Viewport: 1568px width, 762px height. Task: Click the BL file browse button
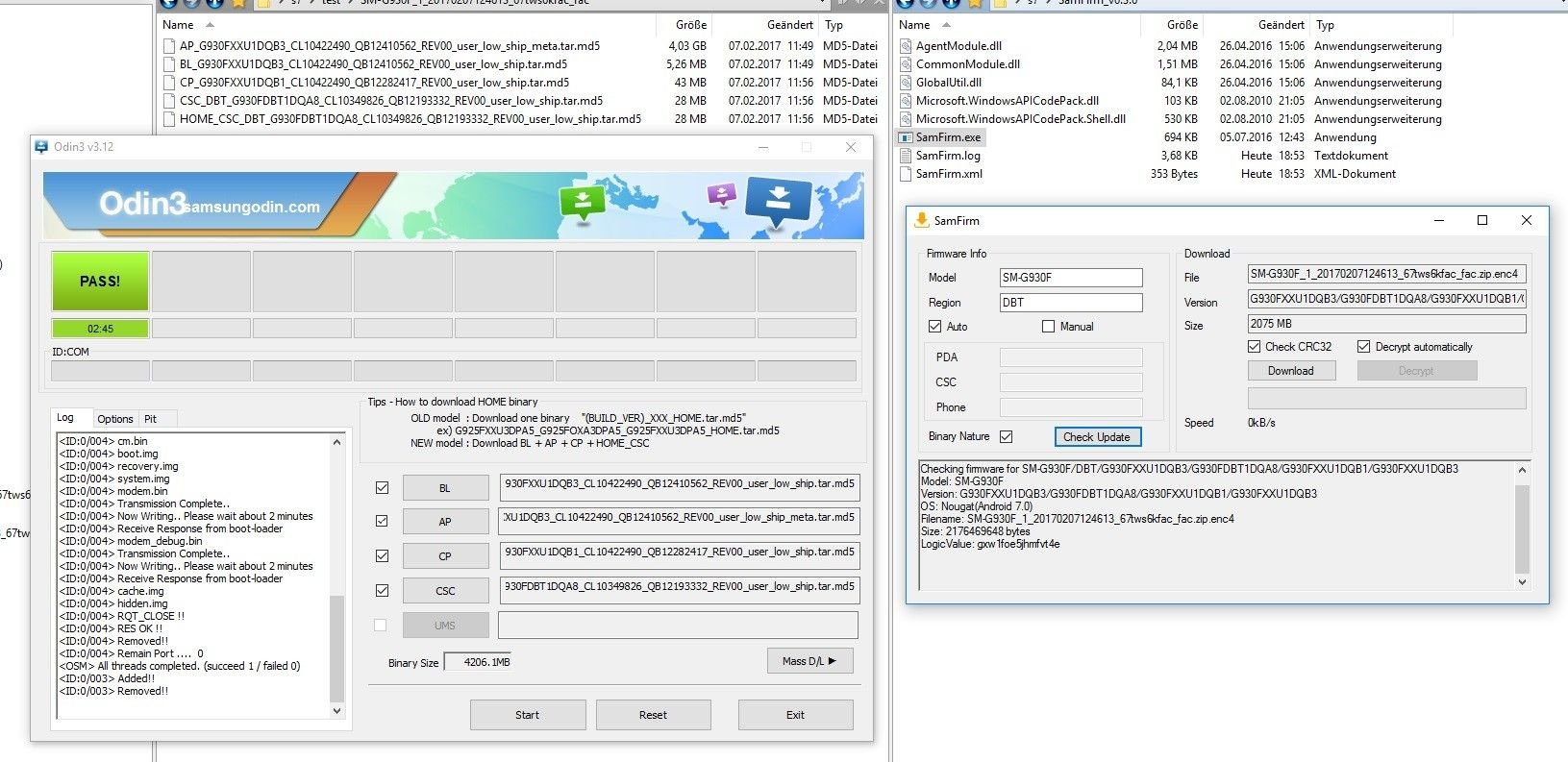[x=445, y=488]
